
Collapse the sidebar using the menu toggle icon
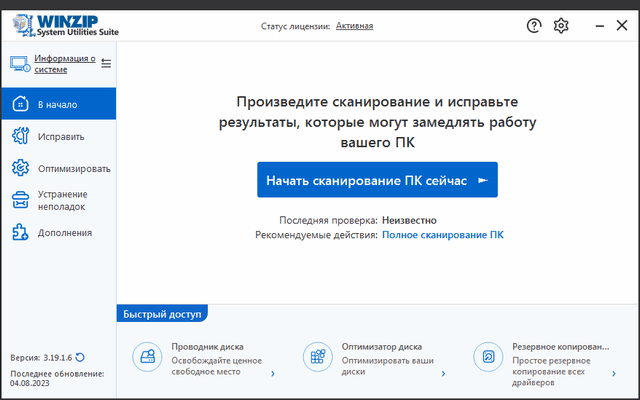pyautogui.click(x=106, y=63)
